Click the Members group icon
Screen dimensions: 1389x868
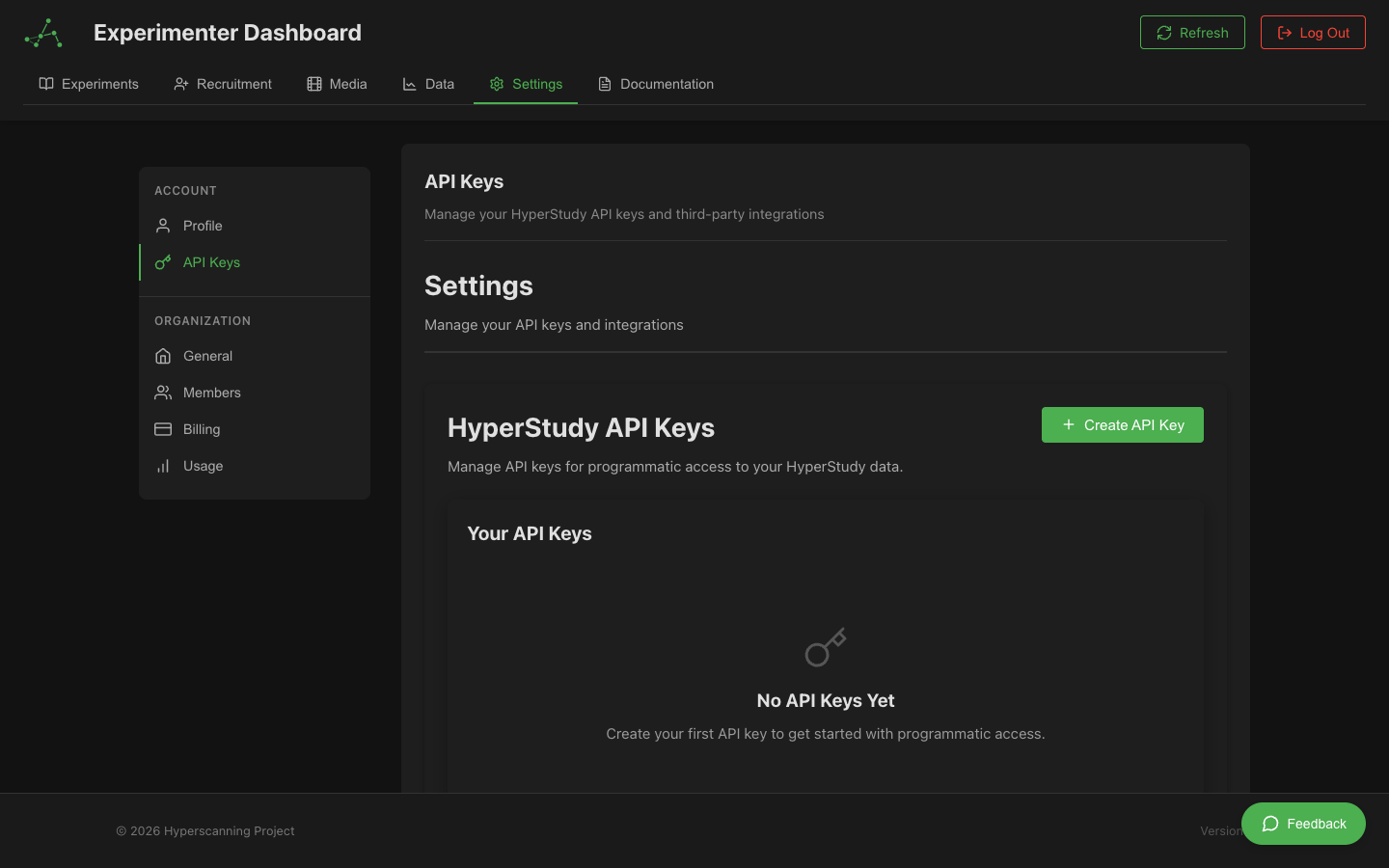[x=163, y=393]
